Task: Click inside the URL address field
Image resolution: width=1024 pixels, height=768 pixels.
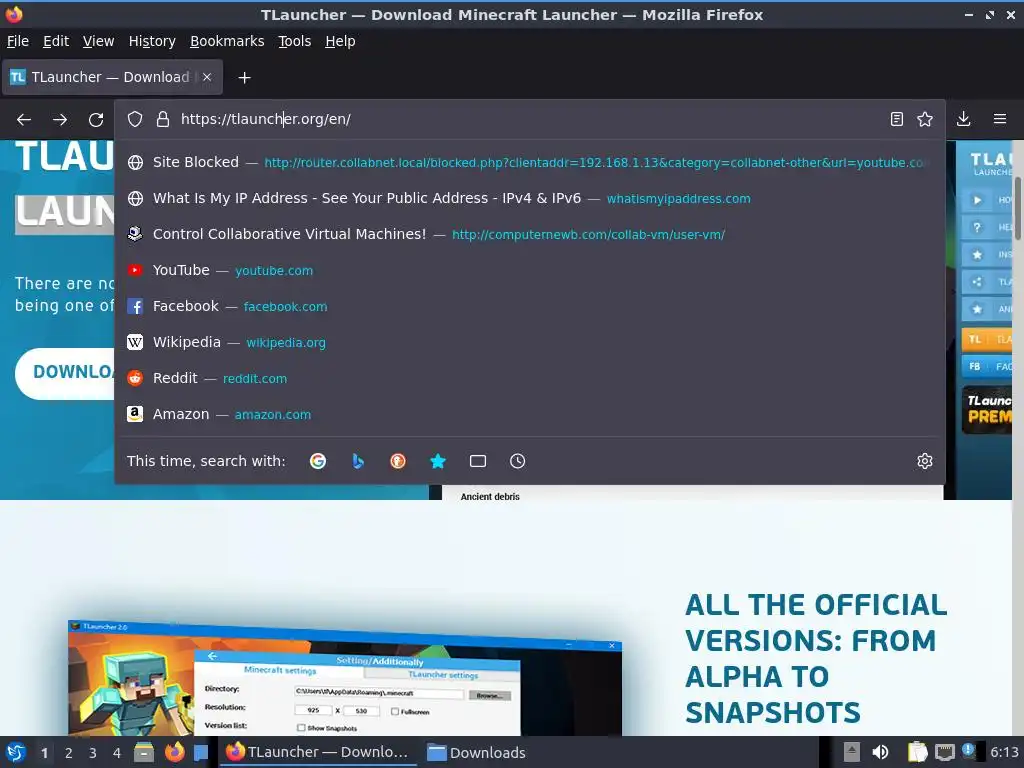Action: tap(529, 119)
